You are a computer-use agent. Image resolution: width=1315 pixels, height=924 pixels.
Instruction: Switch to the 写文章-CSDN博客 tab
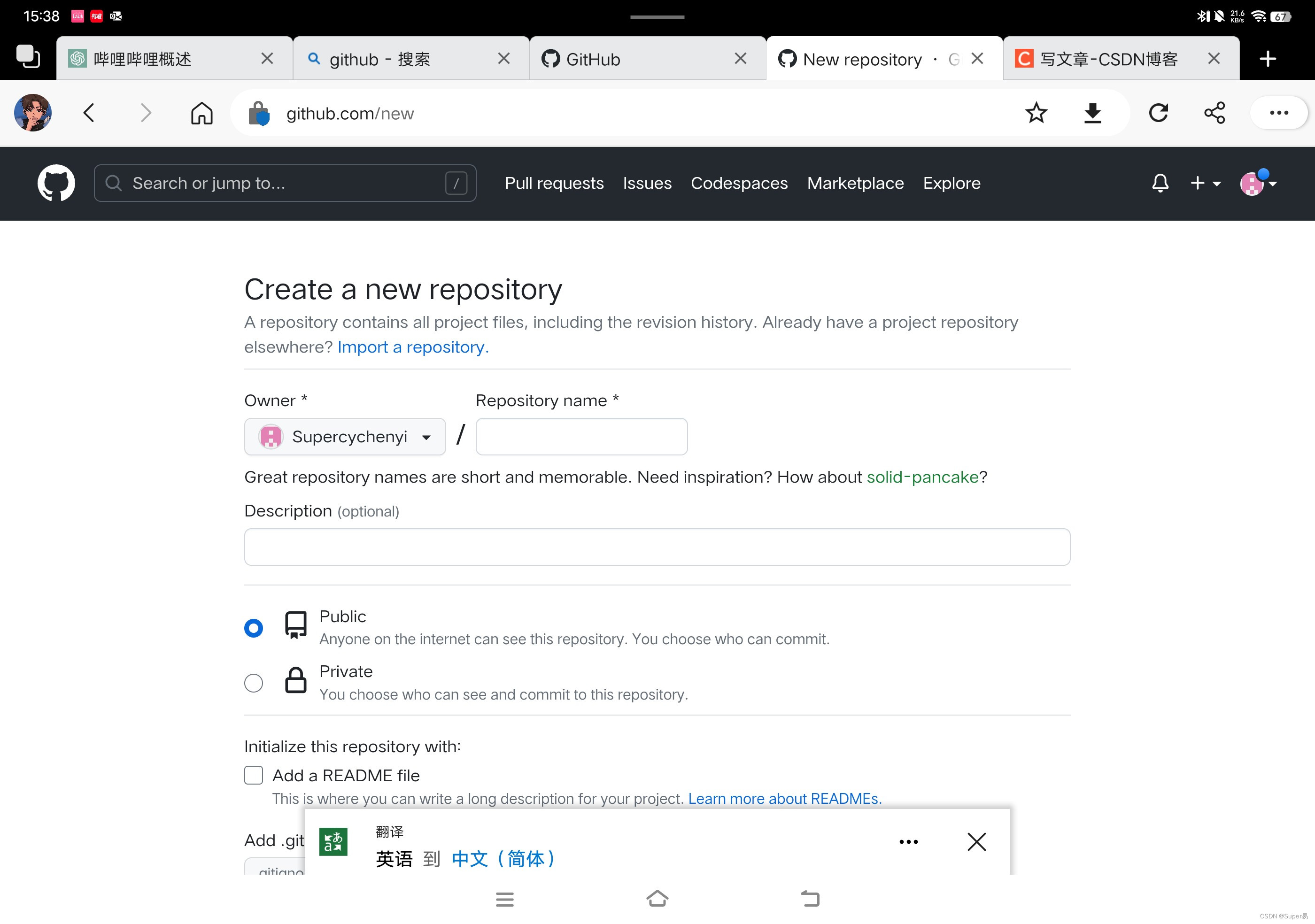pyautogui.click(x=1108, y=59)
